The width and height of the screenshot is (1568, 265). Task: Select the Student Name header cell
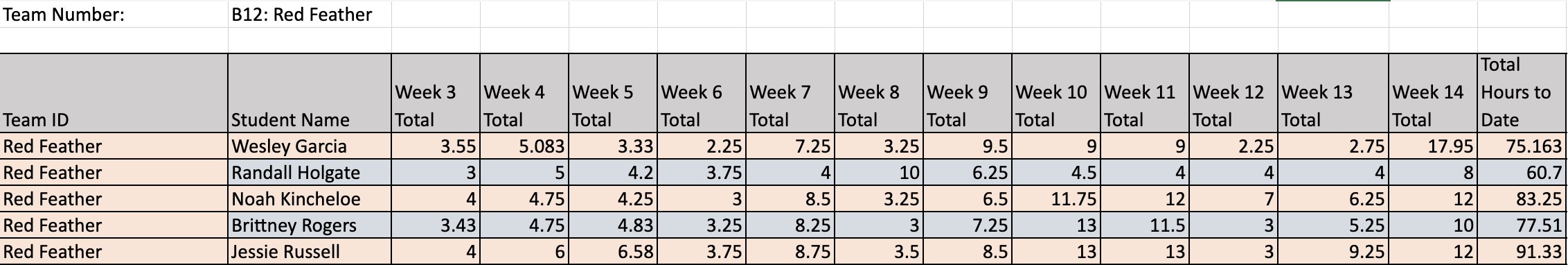coord(310,93)
